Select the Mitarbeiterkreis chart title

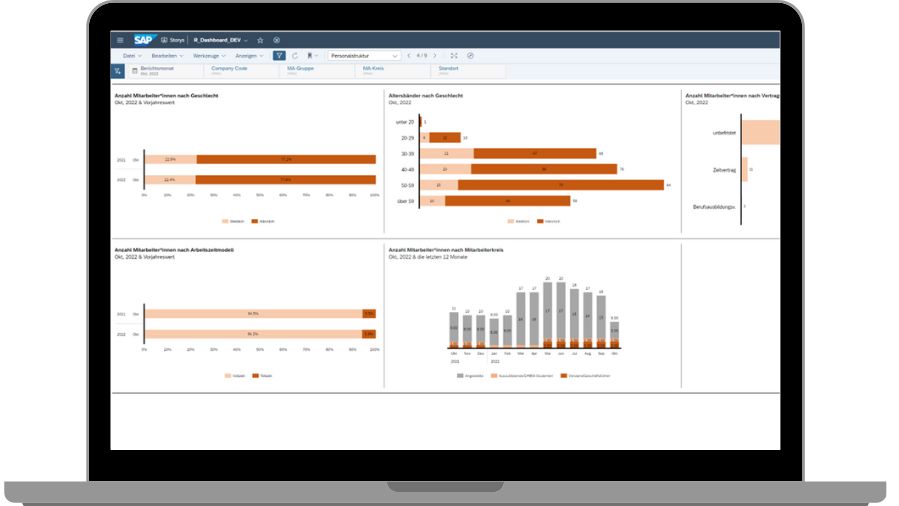pyautogui.click(x=446, y=250)
